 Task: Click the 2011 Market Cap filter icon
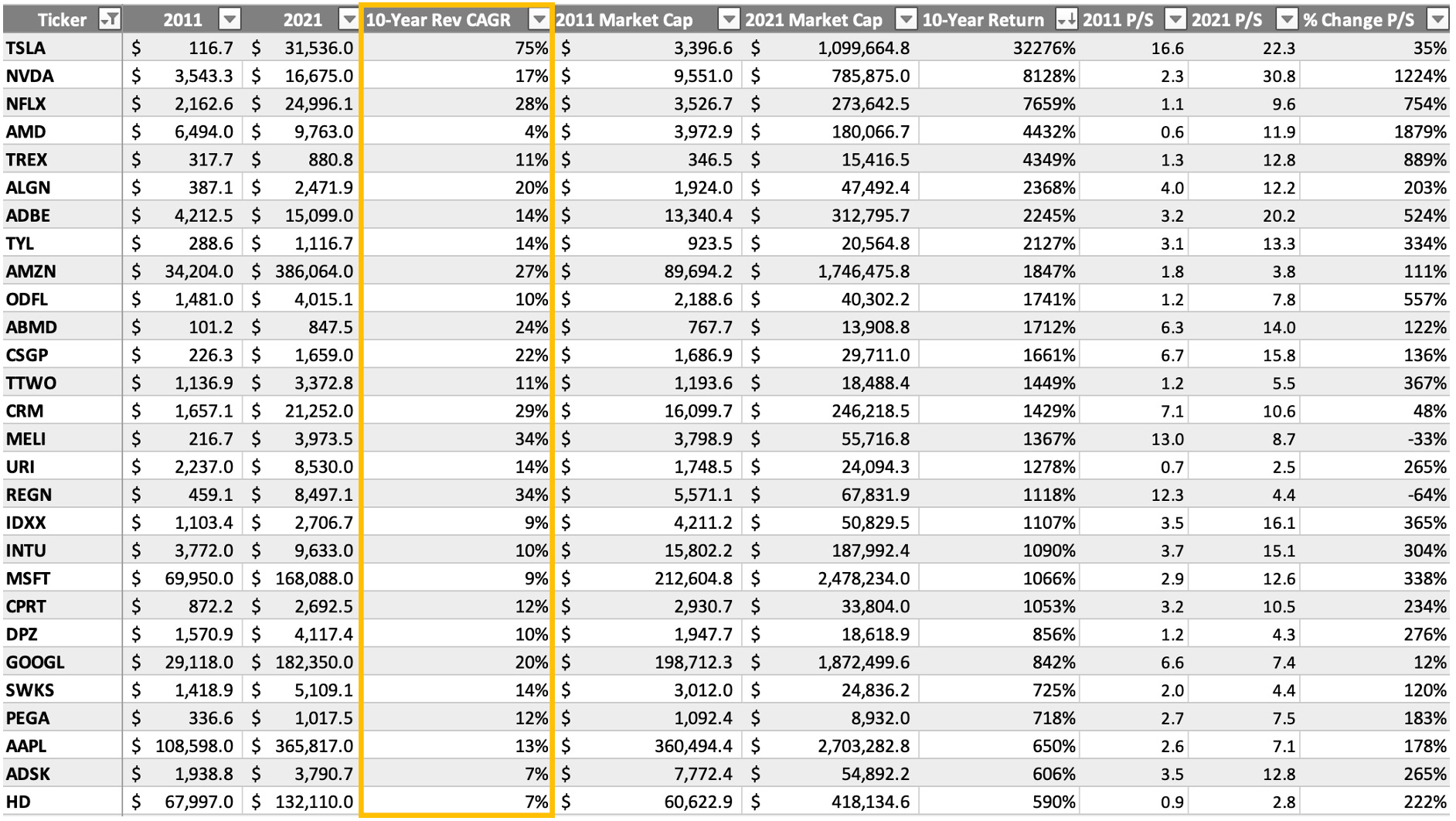point(727,19)
